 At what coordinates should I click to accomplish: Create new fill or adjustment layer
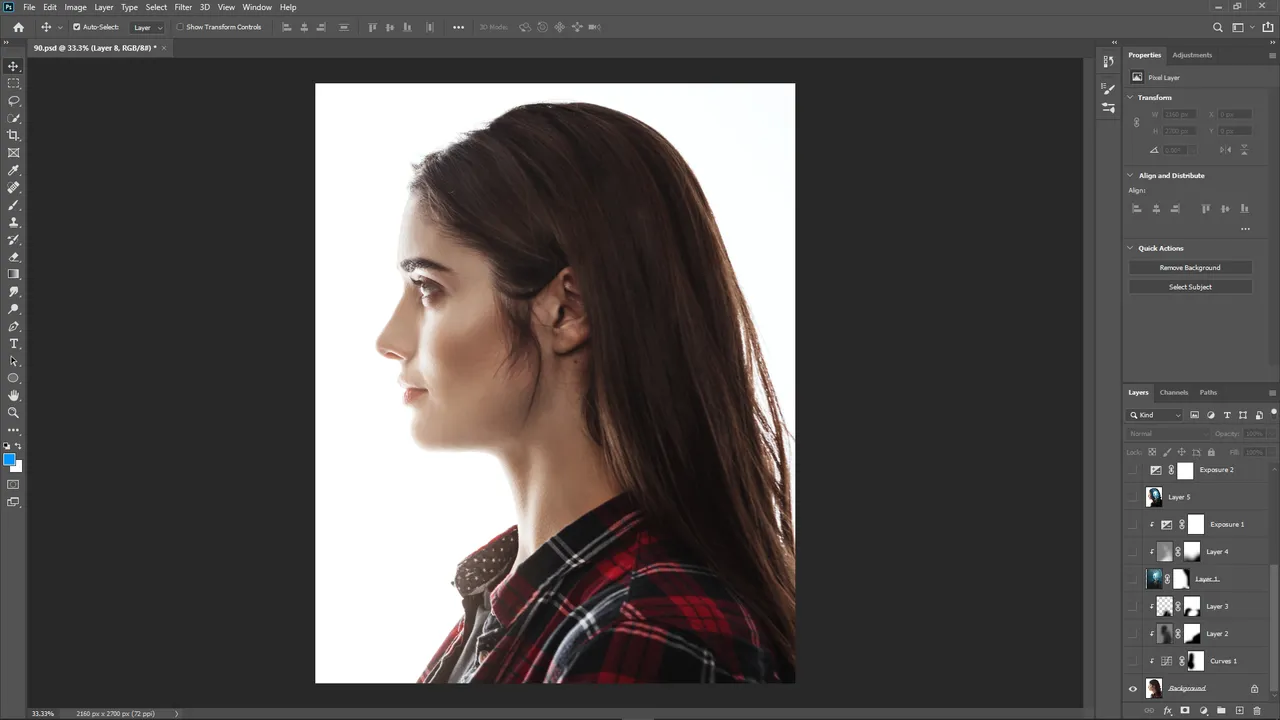[x=1203, y=711]
